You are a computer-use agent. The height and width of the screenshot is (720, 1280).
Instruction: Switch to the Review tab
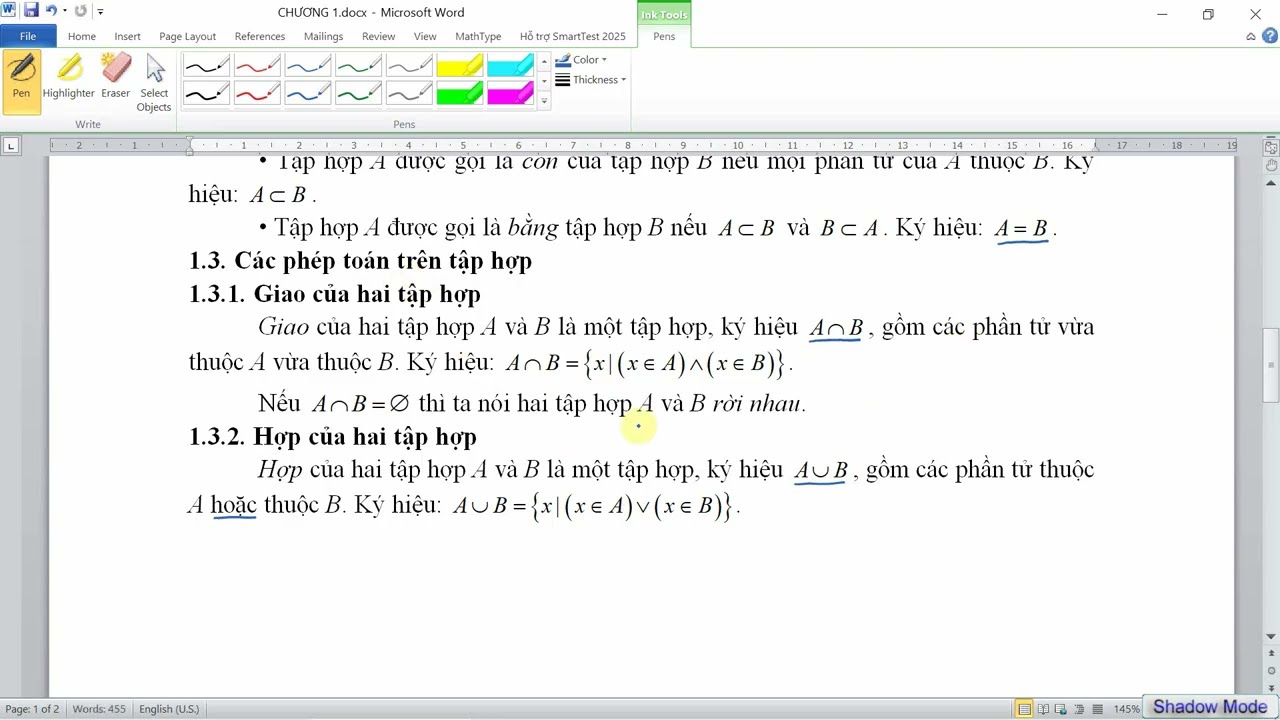pyautogui.click(x=378, y=36)
